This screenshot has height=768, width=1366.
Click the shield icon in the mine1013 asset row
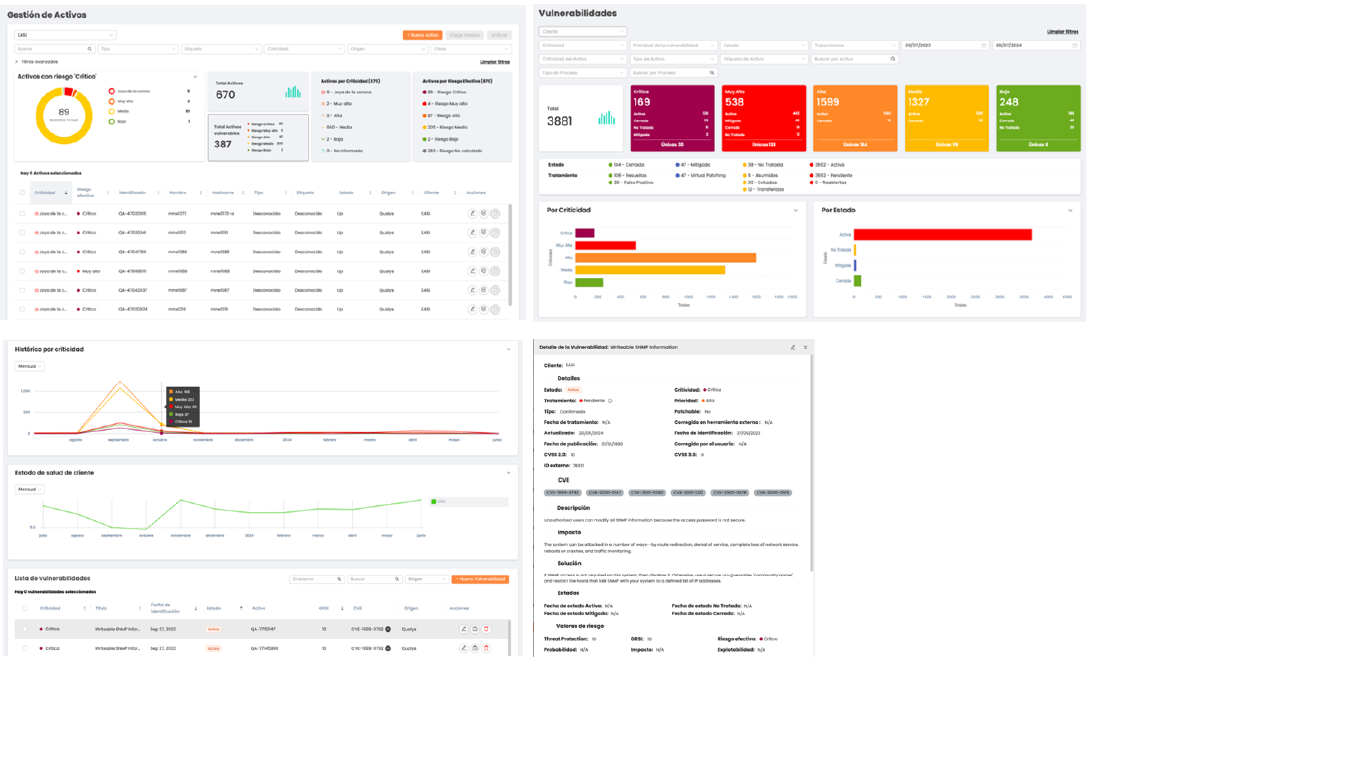click(483, 232)
